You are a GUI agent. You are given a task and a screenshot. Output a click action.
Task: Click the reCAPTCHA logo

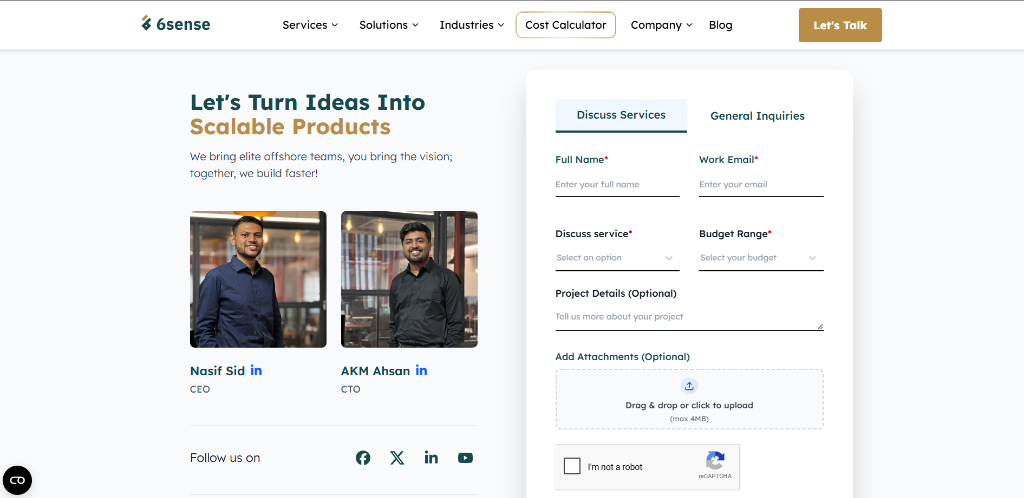point(715,461)
